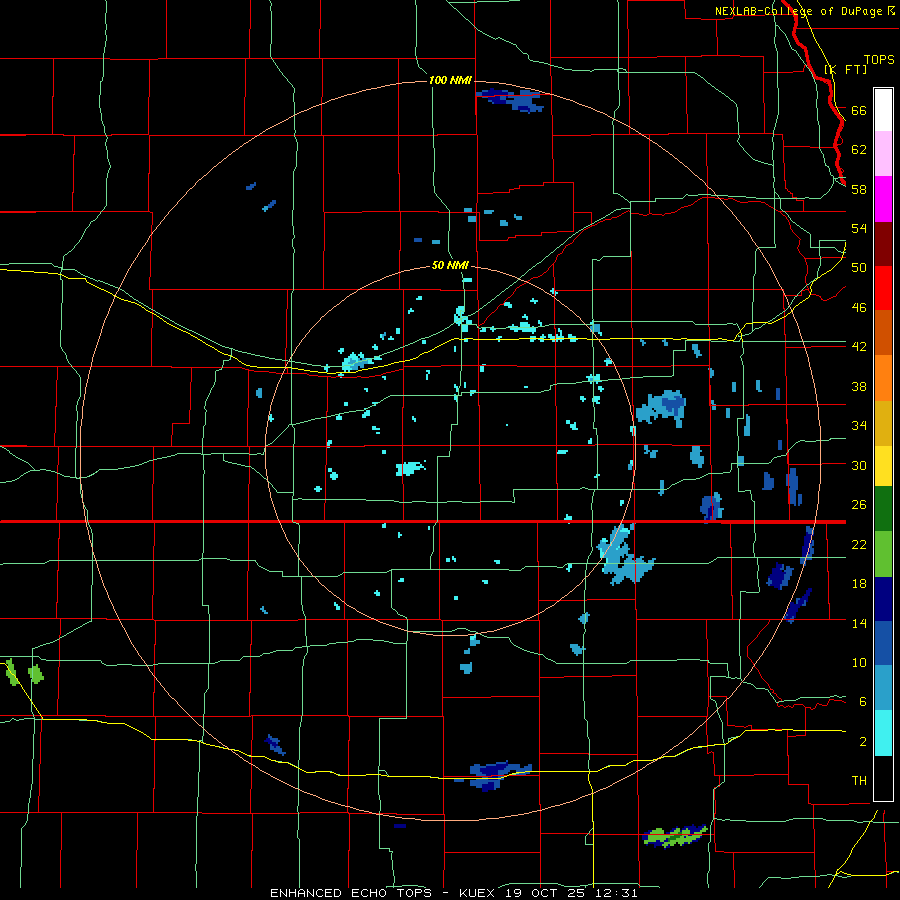Click the black TH legend swatch
Viewport: 900px width, 900px height.
click(x=883, y=778)
